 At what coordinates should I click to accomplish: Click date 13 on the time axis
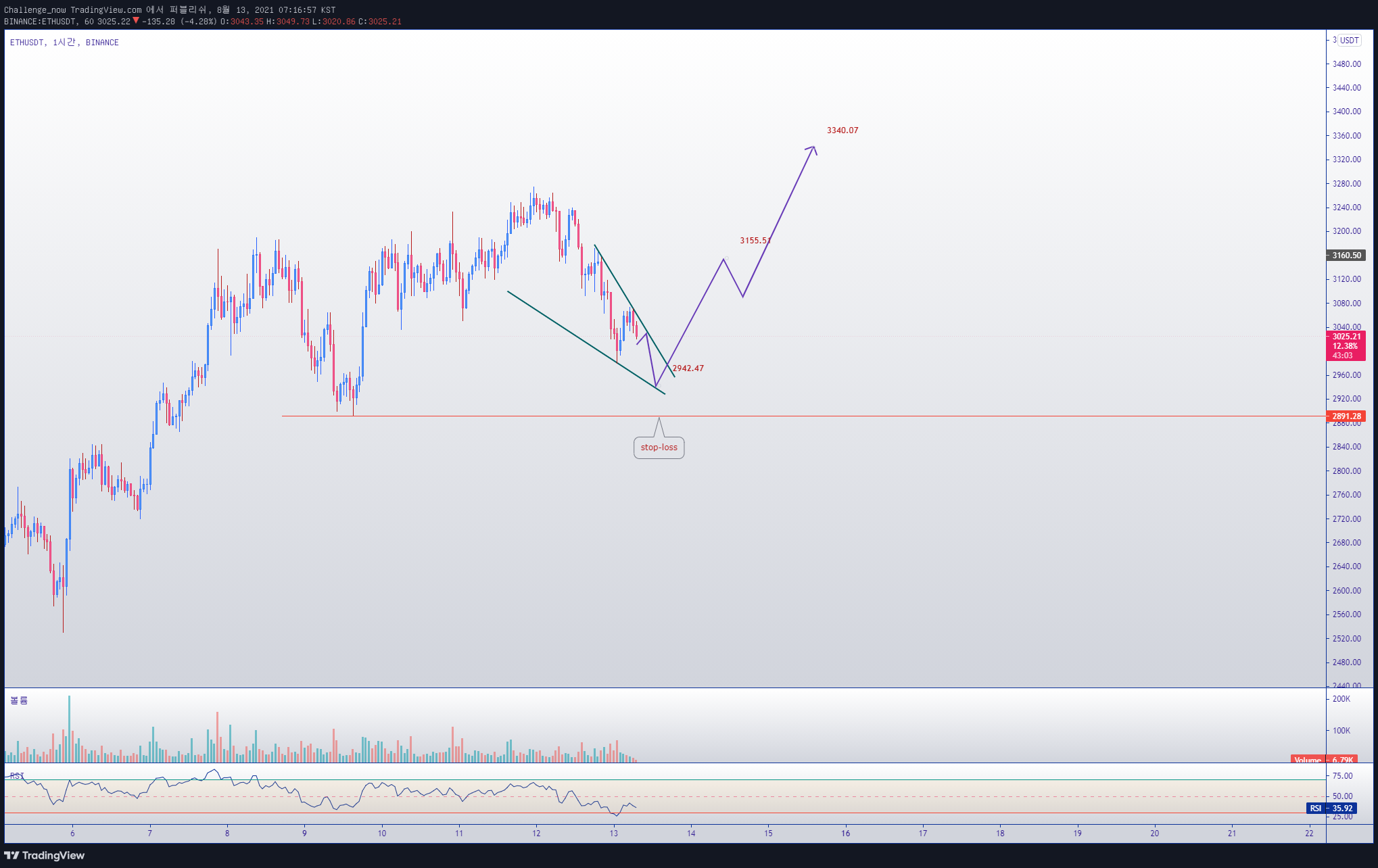pos(613,834)
